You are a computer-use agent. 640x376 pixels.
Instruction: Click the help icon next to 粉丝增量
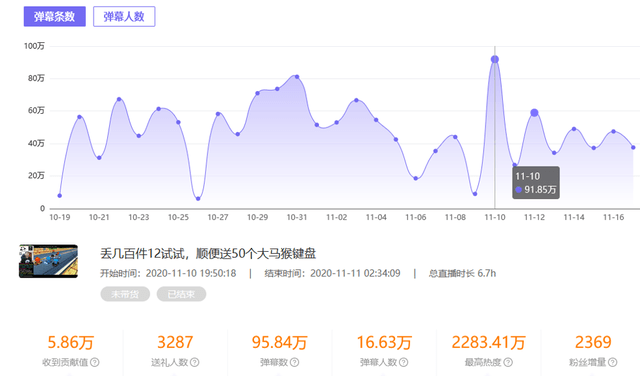pos(613,362)
